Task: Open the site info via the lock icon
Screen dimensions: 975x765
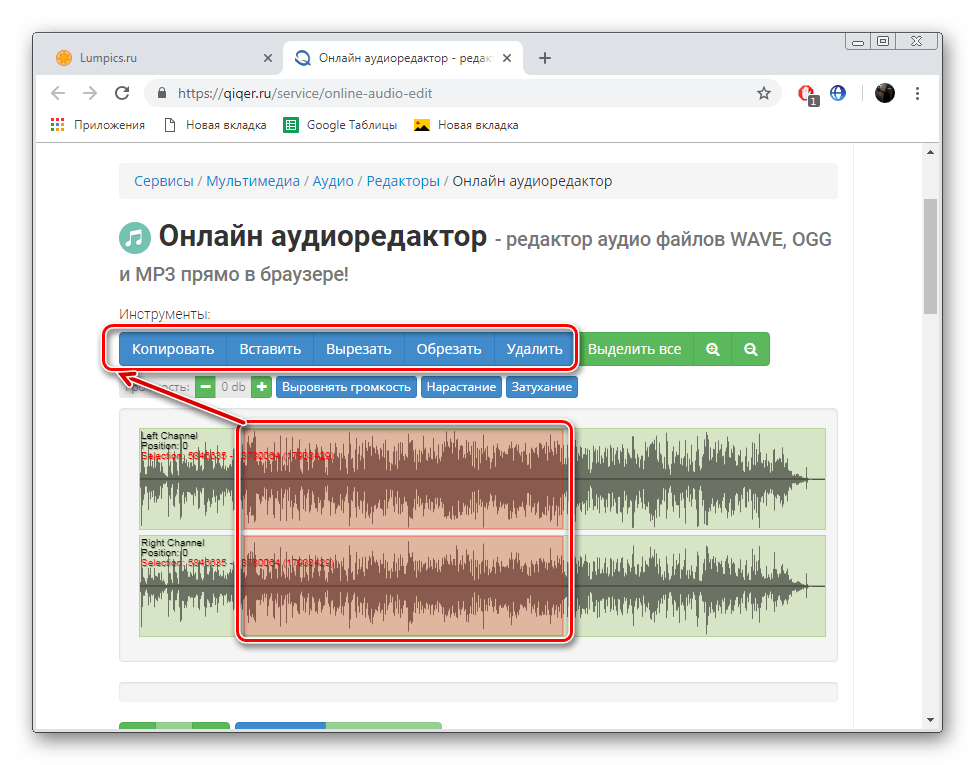Action: point(161,93)
